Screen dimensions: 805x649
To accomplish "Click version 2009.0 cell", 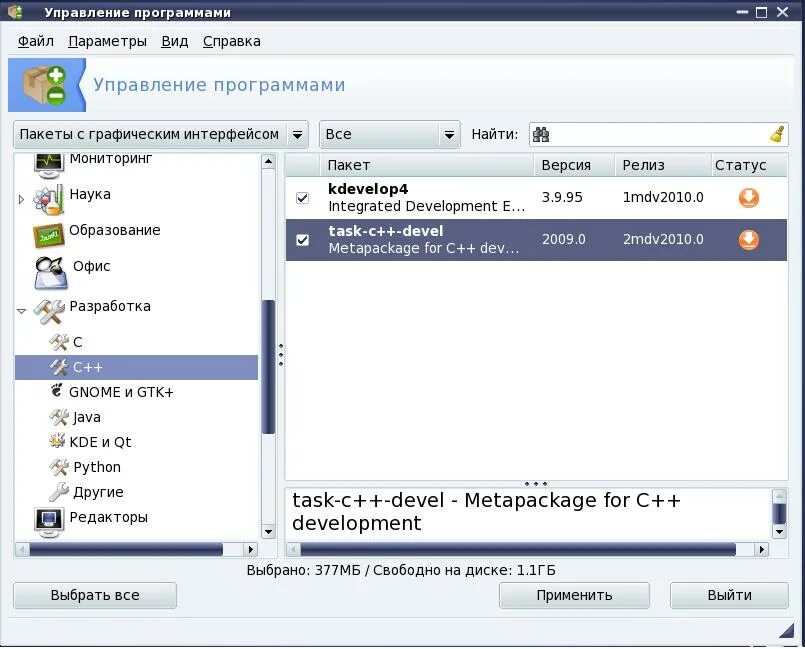I will click(564, 239).
